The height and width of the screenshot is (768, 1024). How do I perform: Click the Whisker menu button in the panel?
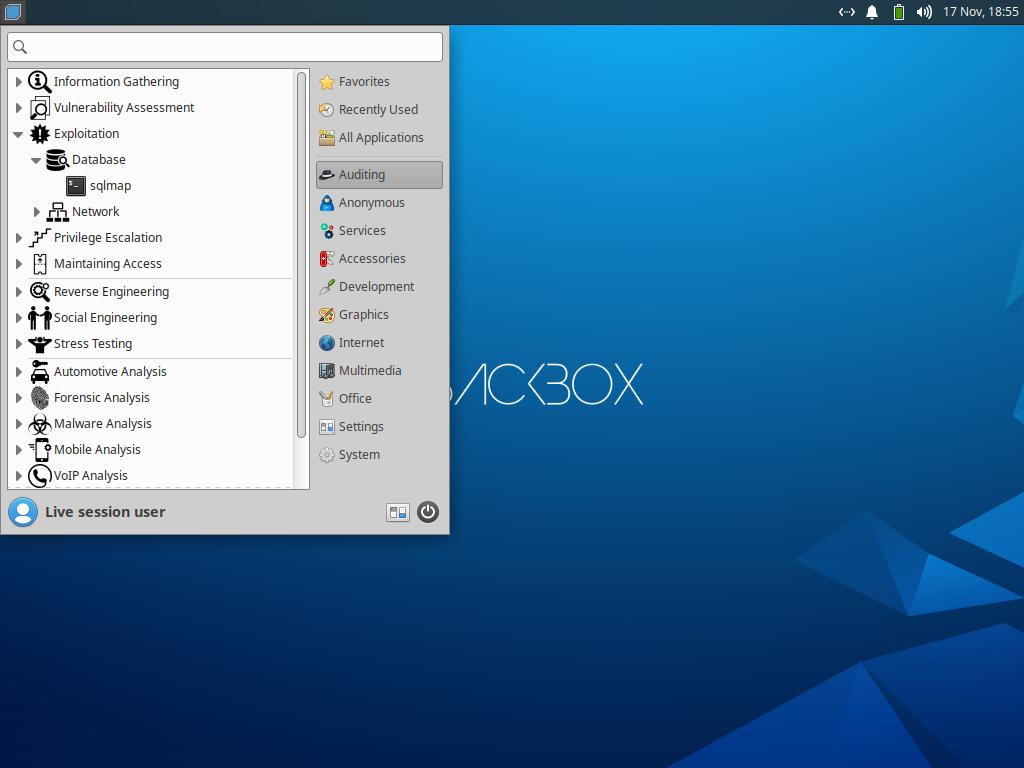(12, 11)
